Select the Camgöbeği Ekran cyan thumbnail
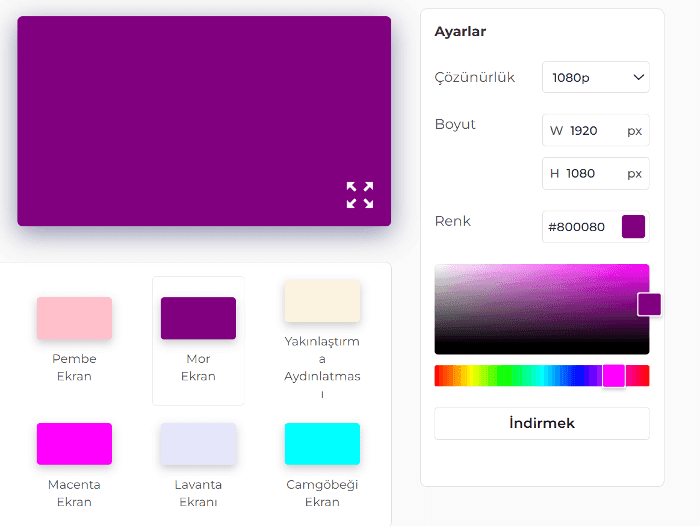The height and width of the screenshot is (526, 700). tap(322, 444)
